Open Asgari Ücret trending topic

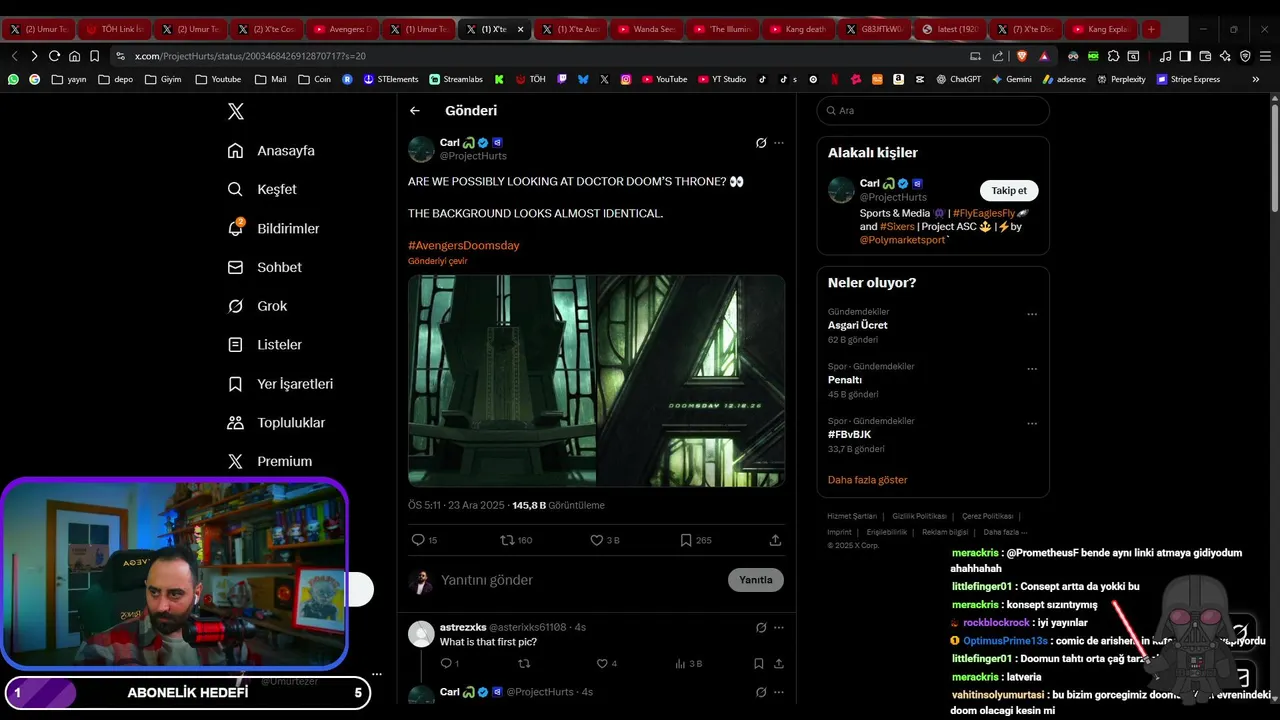click(x=858, y=325)
